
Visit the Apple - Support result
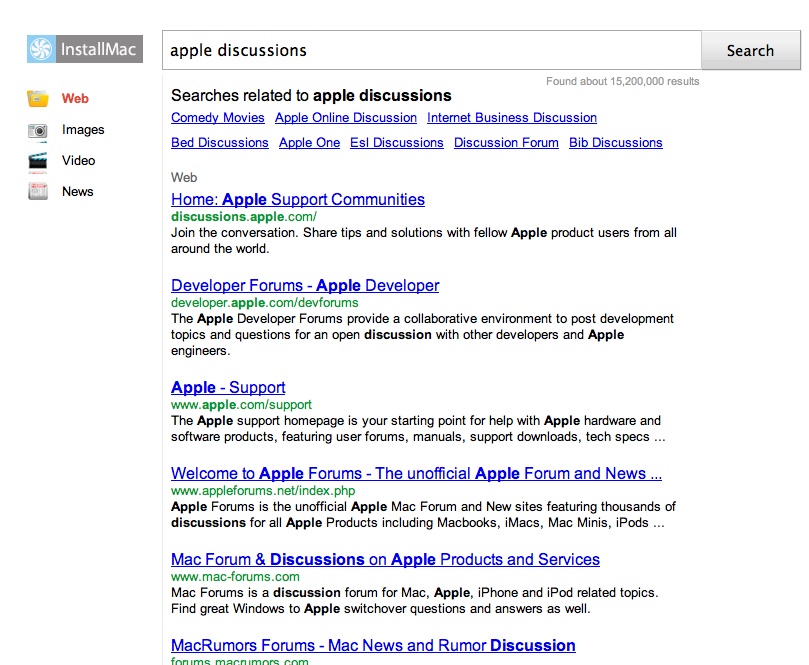(x=228, y=388)
